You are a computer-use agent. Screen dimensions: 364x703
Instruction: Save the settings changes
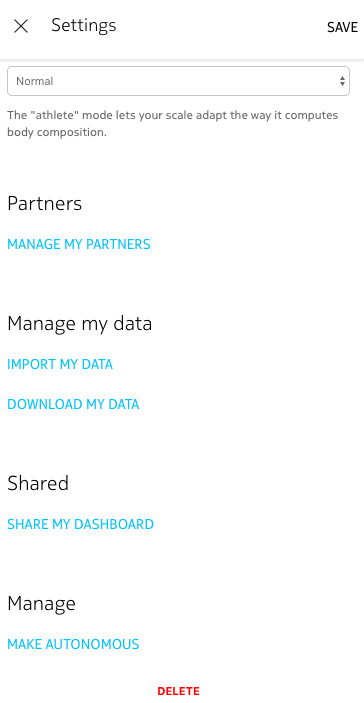pos(342,27)
